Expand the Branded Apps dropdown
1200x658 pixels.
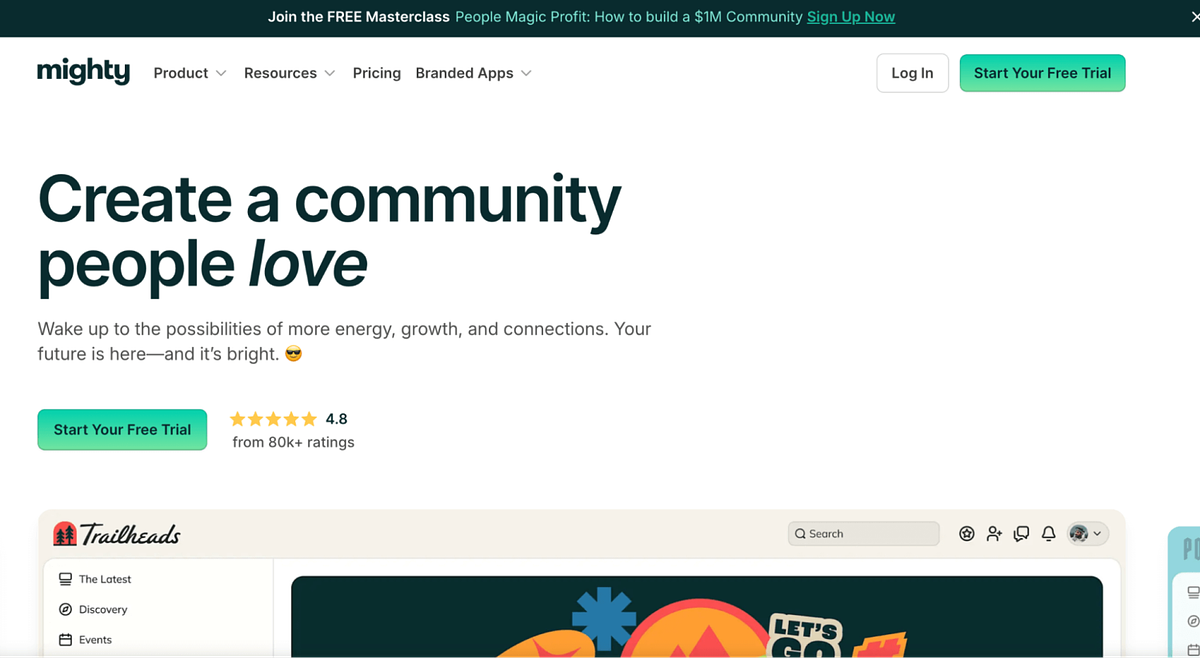click(x=473, y=72)
